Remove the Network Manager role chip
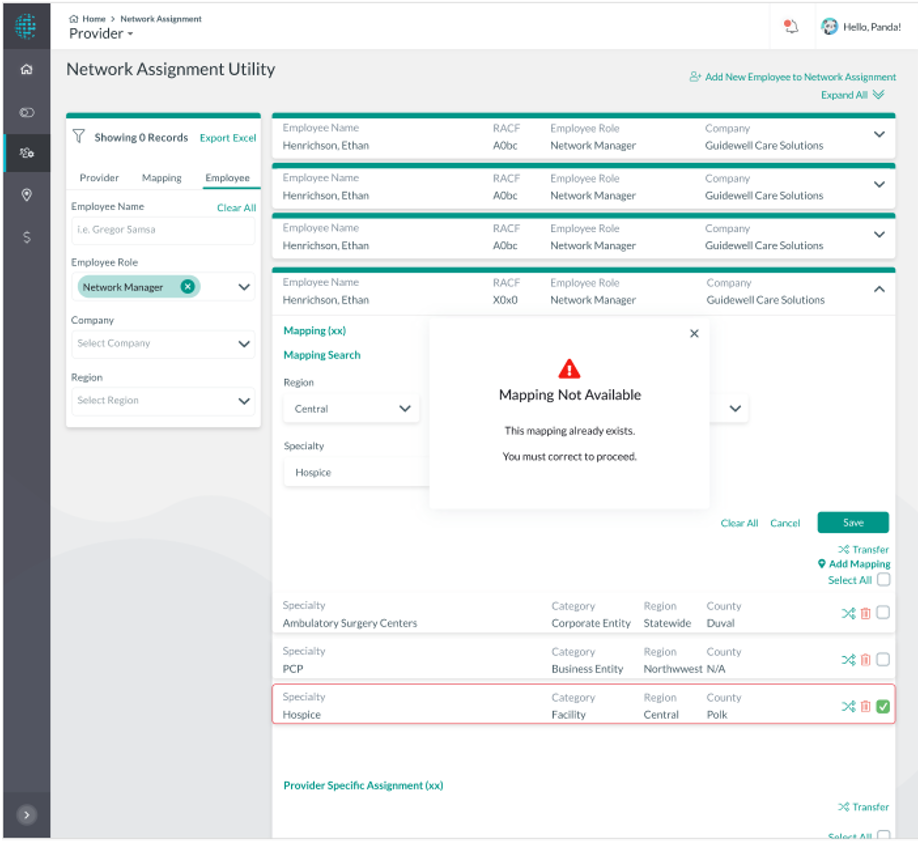The height and width of the screenshot is (841, 918). coord(187,286)
